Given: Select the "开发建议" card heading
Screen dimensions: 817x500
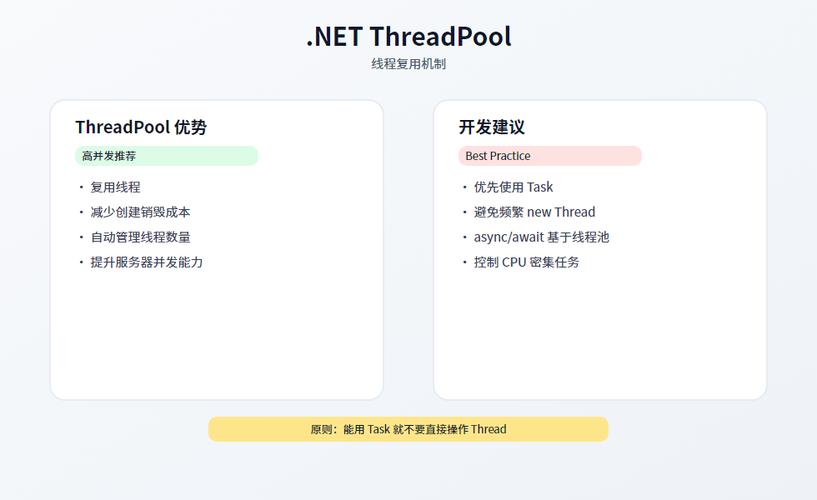Looking at the screenshot, I should [492, 127].
